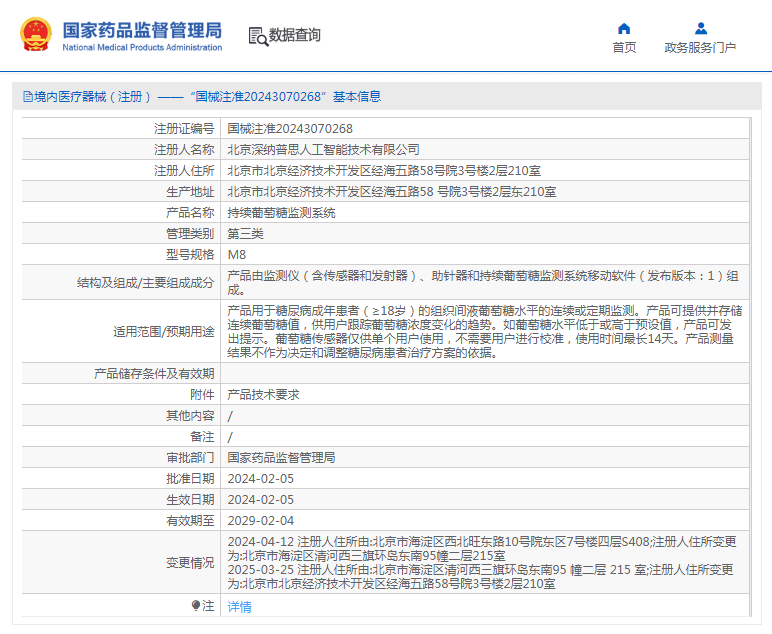
Task: Click the 注册证编号 row label
Action: (184, 128)
